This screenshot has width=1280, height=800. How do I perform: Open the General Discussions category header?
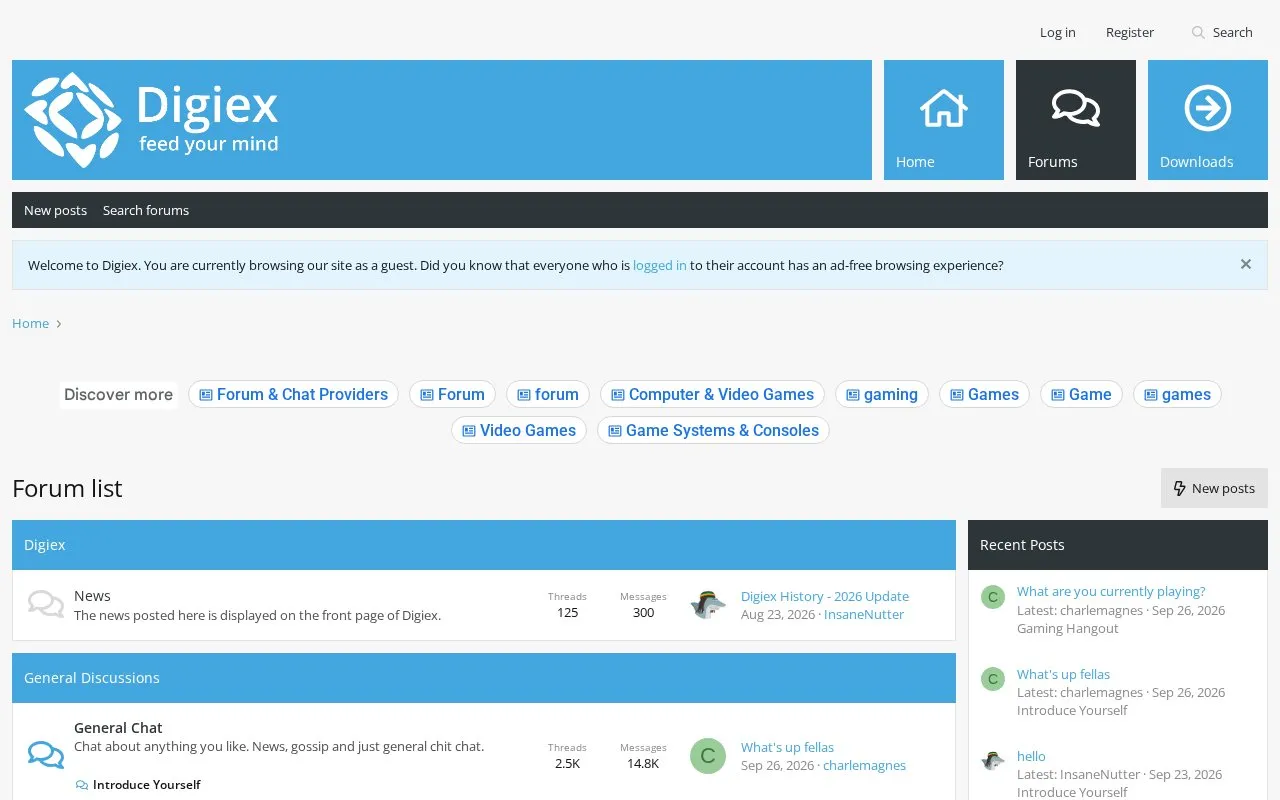point(92,678)
